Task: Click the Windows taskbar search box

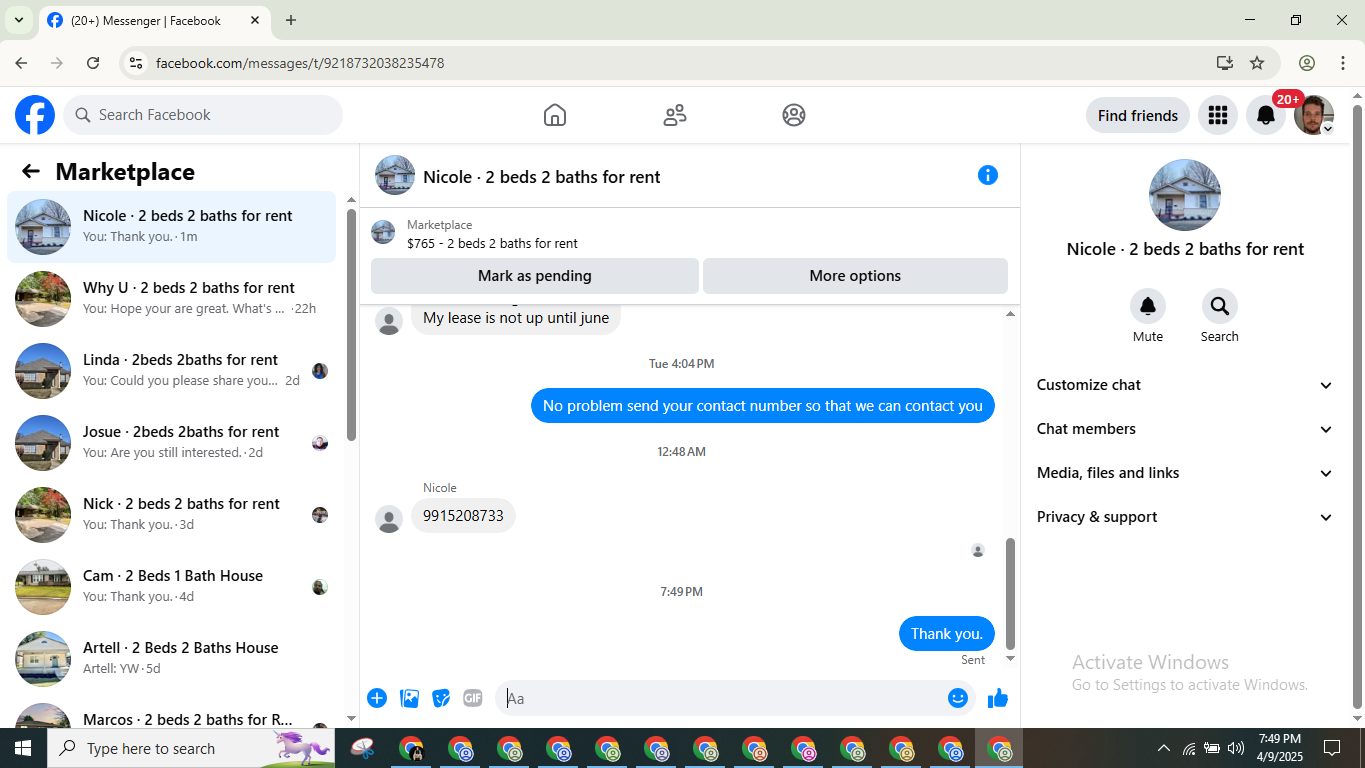Action: coord(190,748)
